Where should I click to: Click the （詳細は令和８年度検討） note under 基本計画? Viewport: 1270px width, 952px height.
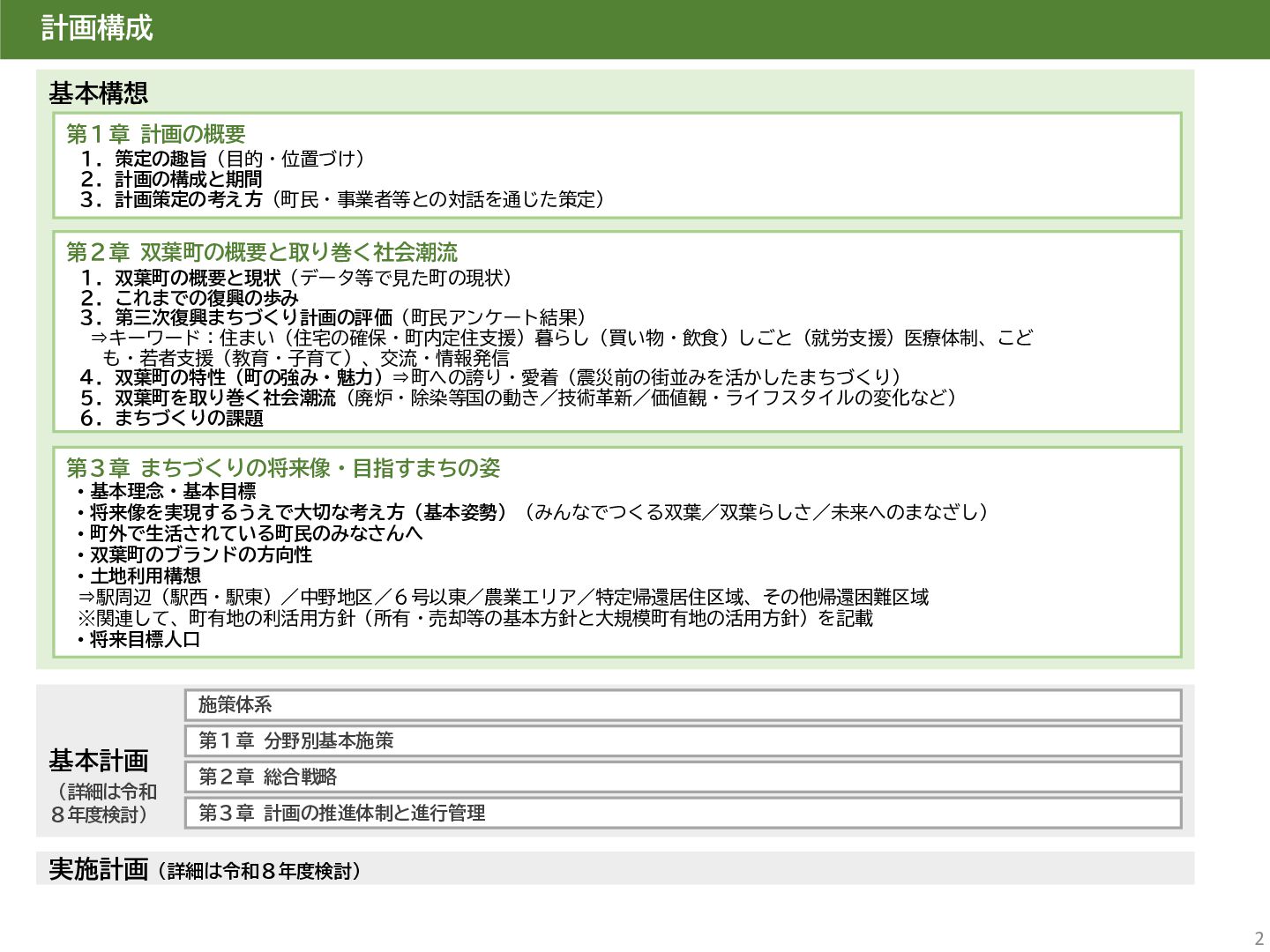[x=101, y=803]
